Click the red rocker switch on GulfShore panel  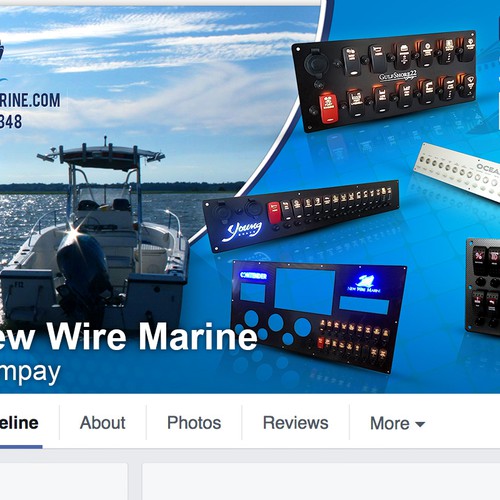[x=328, y=108]
